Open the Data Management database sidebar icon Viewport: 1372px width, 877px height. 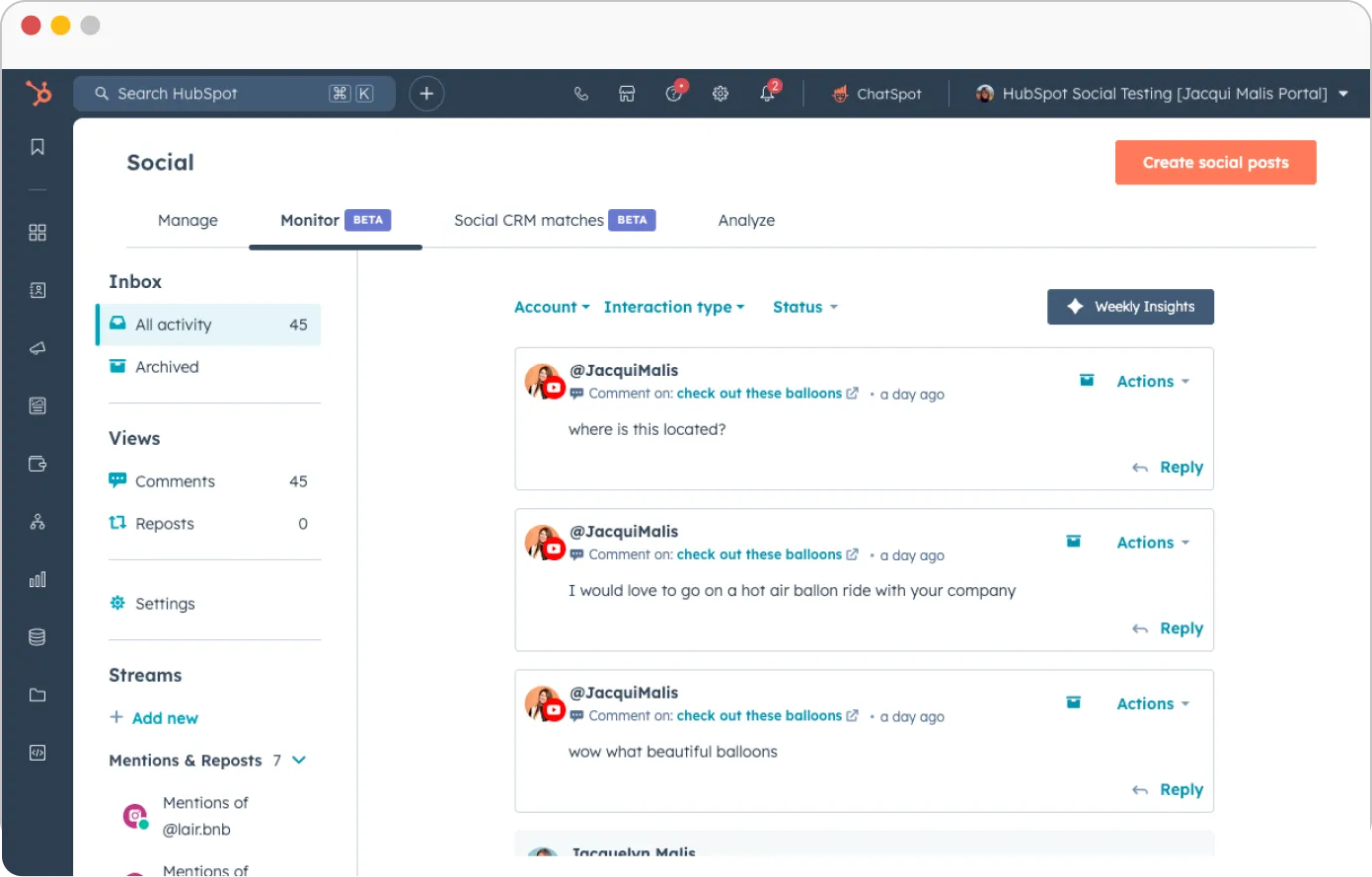37,636
